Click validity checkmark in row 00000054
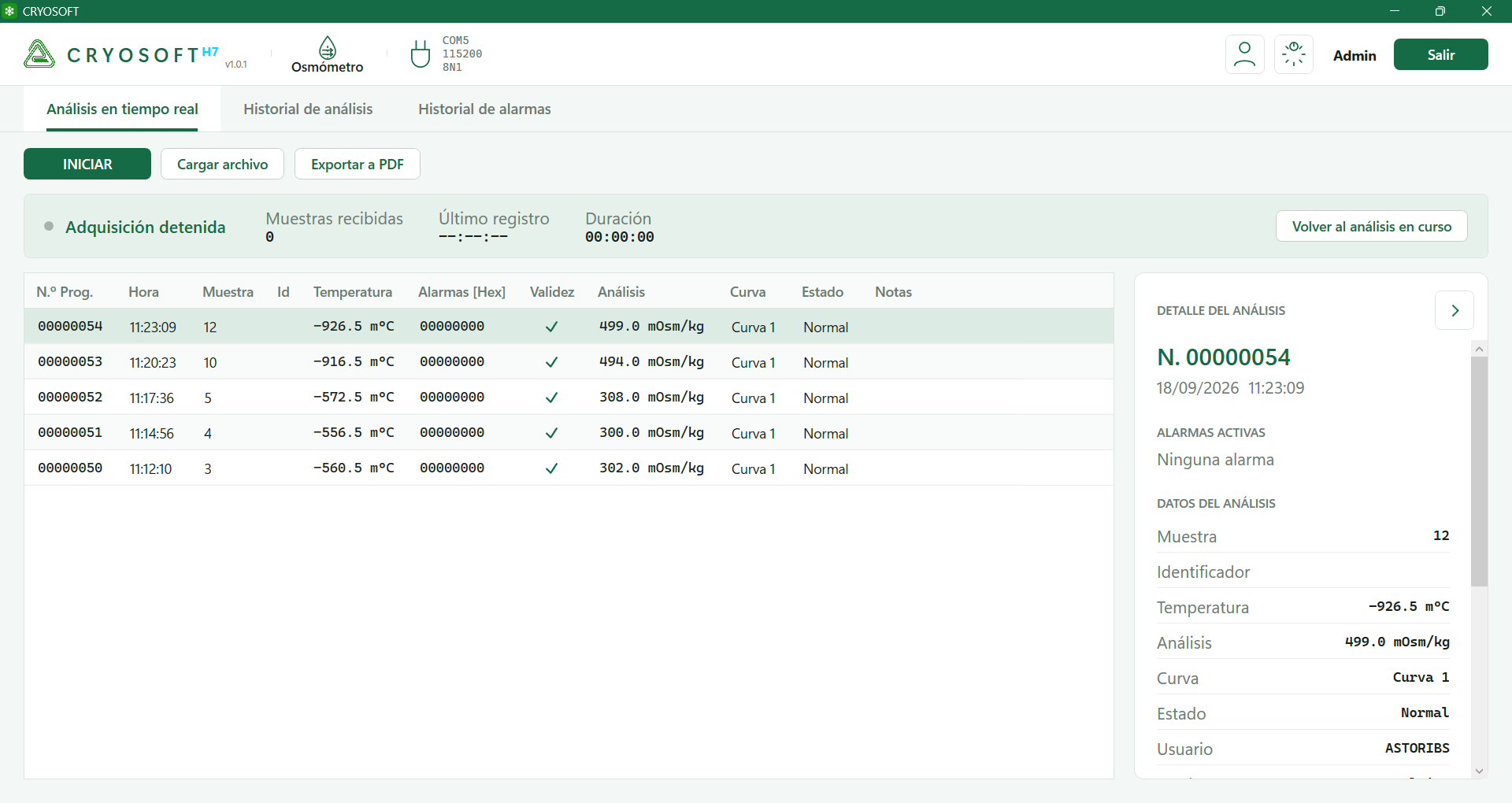The height and width of the screenshot is (803, 1512). click(552, 327)
